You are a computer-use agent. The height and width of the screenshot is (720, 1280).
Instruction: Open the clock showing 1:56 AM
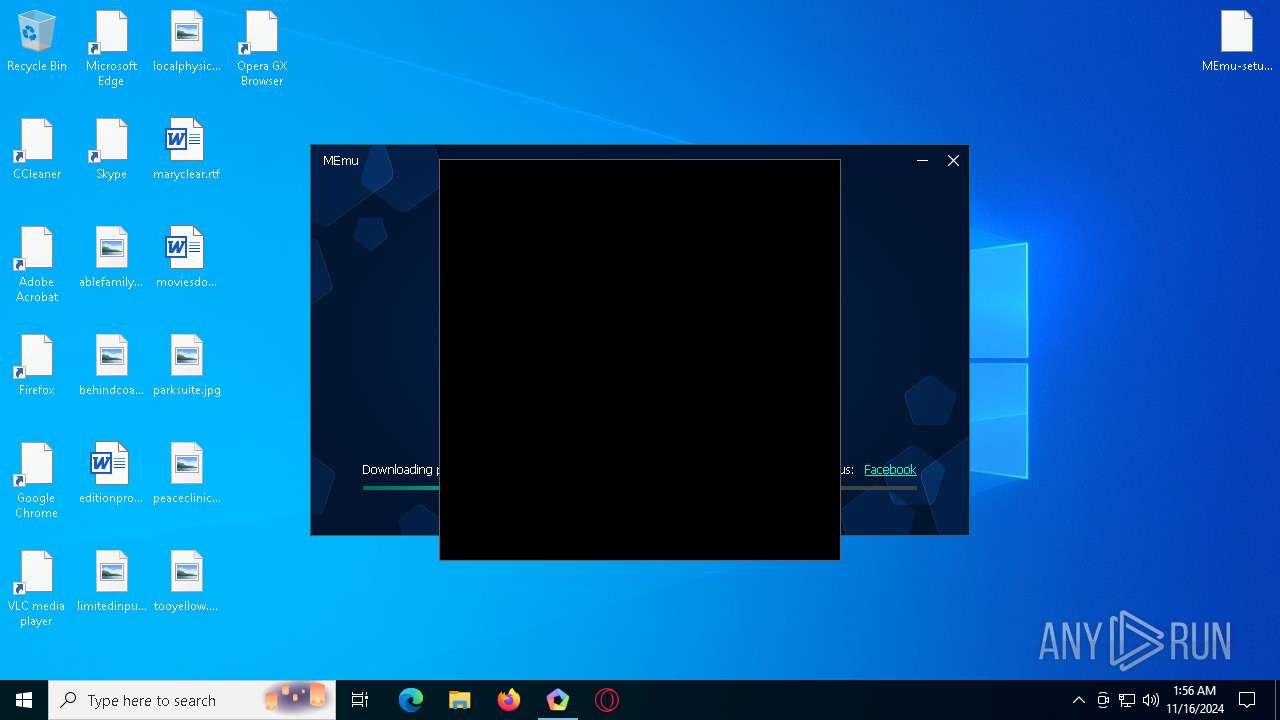click(1195, 700)
